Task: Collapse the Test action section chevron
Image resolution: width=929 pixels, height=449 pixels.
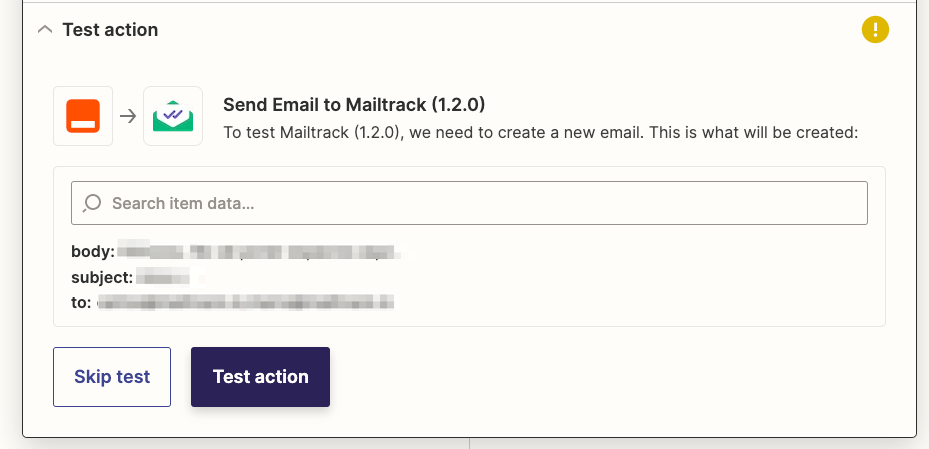Action: 44,30
